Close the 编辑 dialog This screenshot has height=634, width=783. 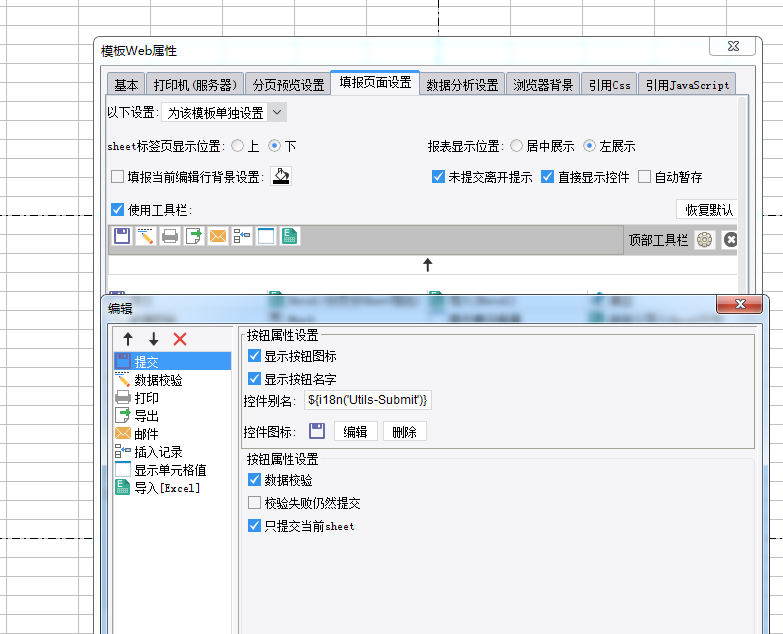click(740, 304)
